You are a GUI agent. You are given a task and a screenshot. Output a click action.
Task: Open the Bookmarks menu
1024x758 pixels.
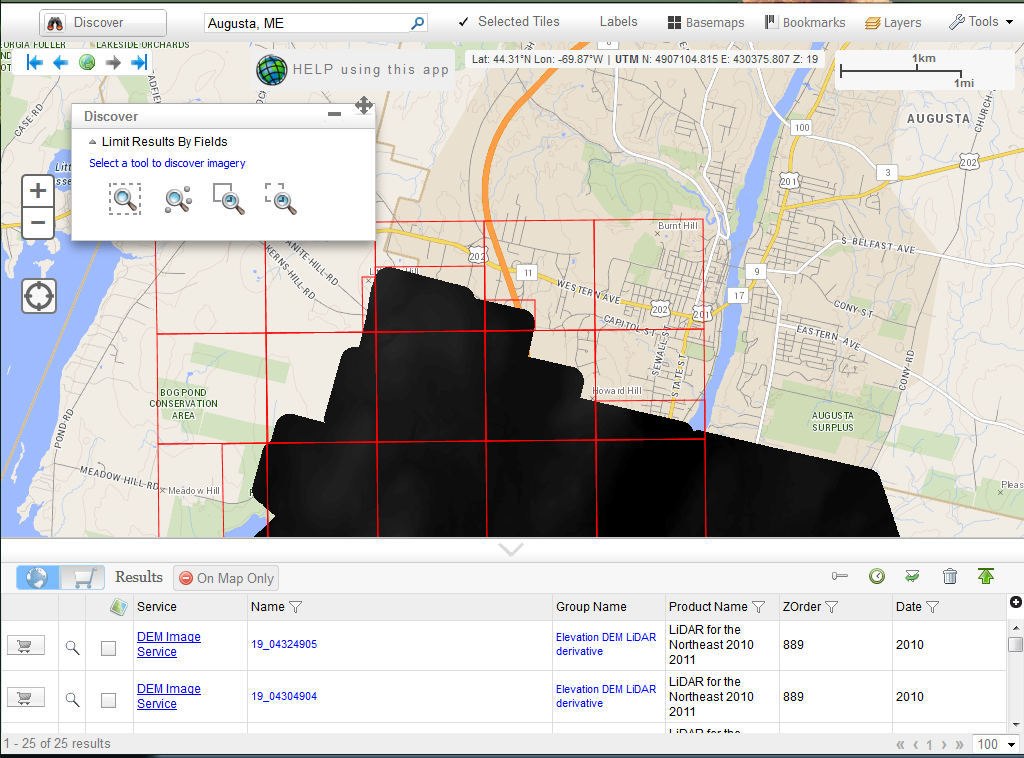pos(805,22)
